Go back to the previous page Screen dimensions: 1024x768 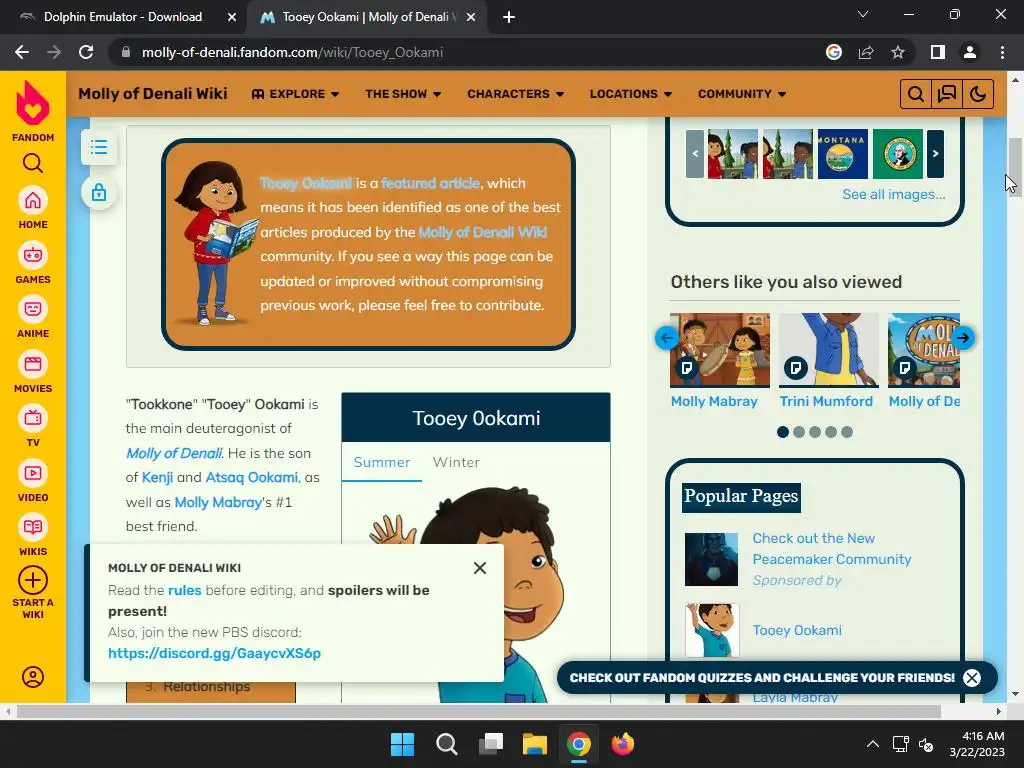22,52
